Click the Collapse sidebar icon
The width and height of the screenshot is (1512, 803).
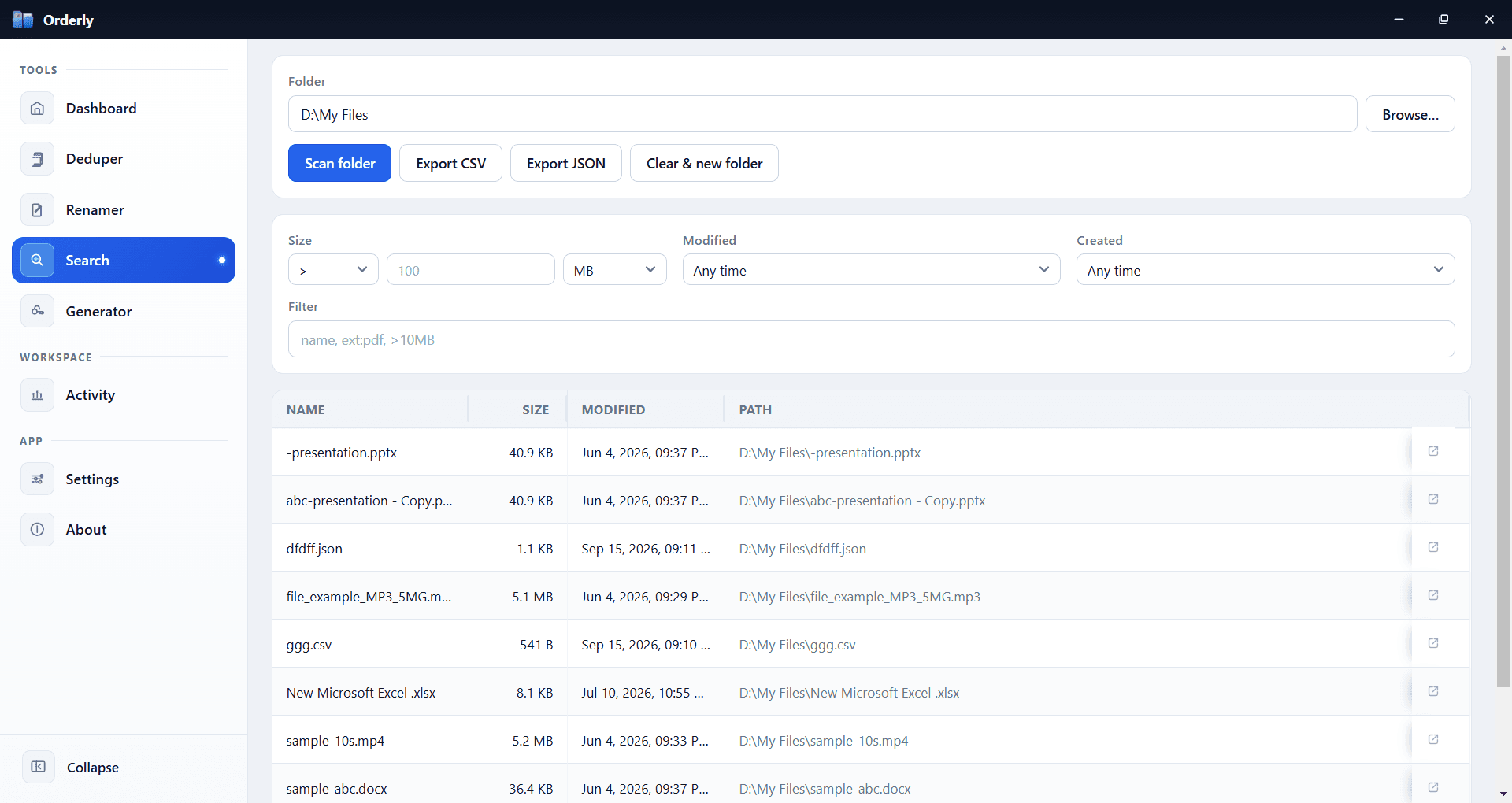point(38,767)
